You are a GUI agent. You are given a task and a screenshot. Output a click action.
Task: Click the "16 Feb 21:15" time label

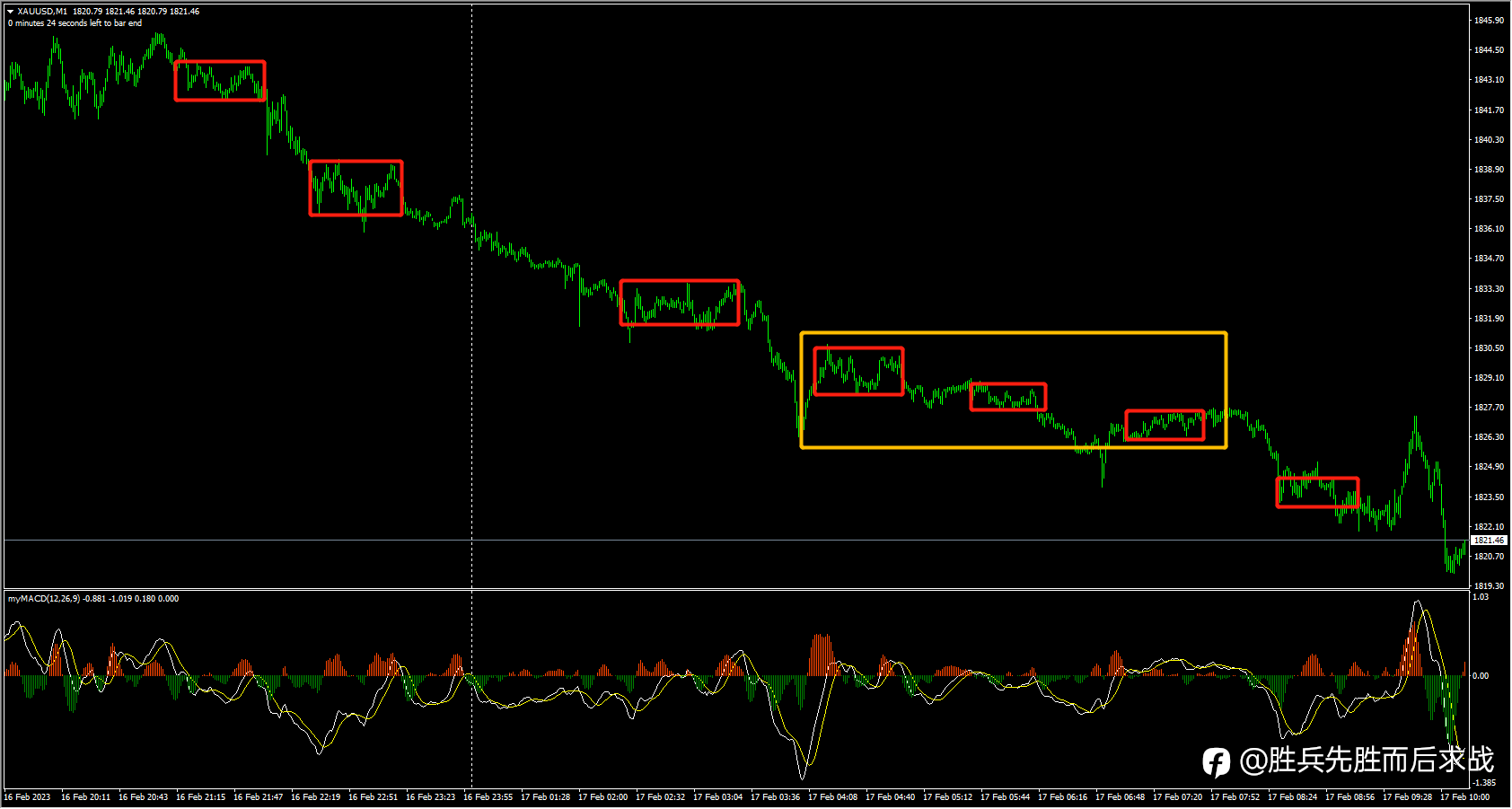click(200, 797)
